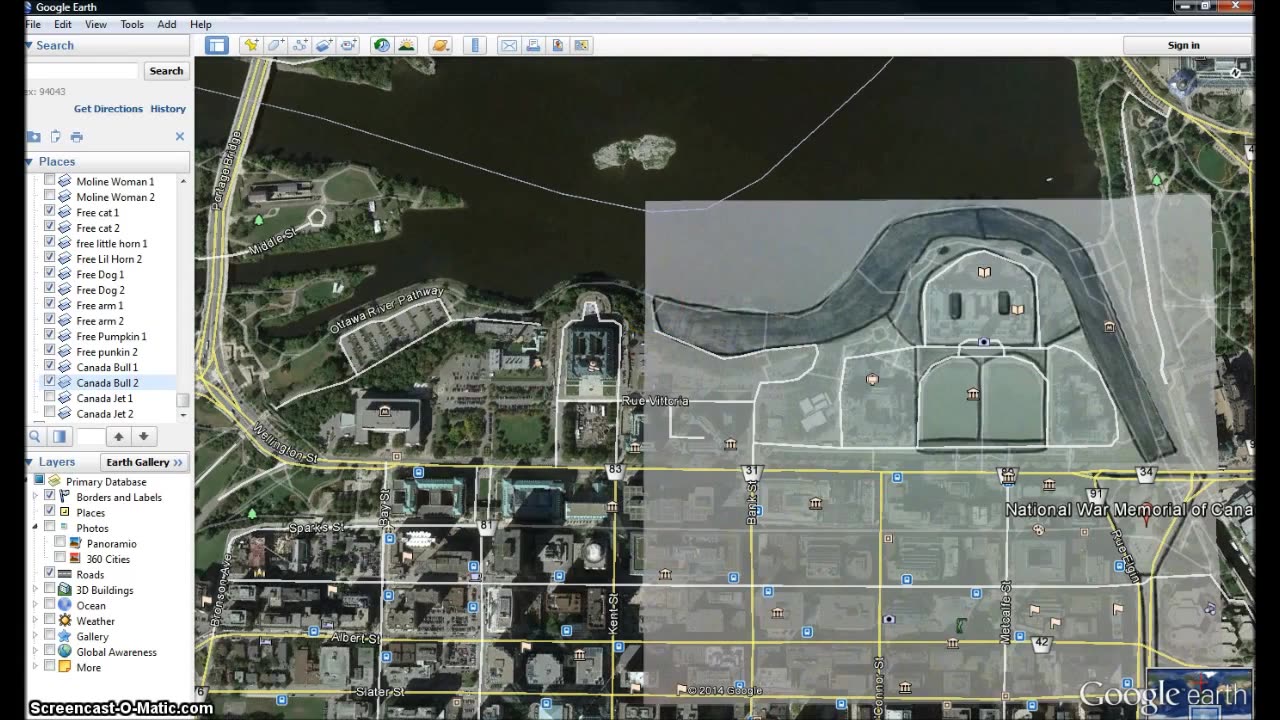Move selected place up with arrow button
This screenshot has width=1280, height=720.
pos(119,436)
